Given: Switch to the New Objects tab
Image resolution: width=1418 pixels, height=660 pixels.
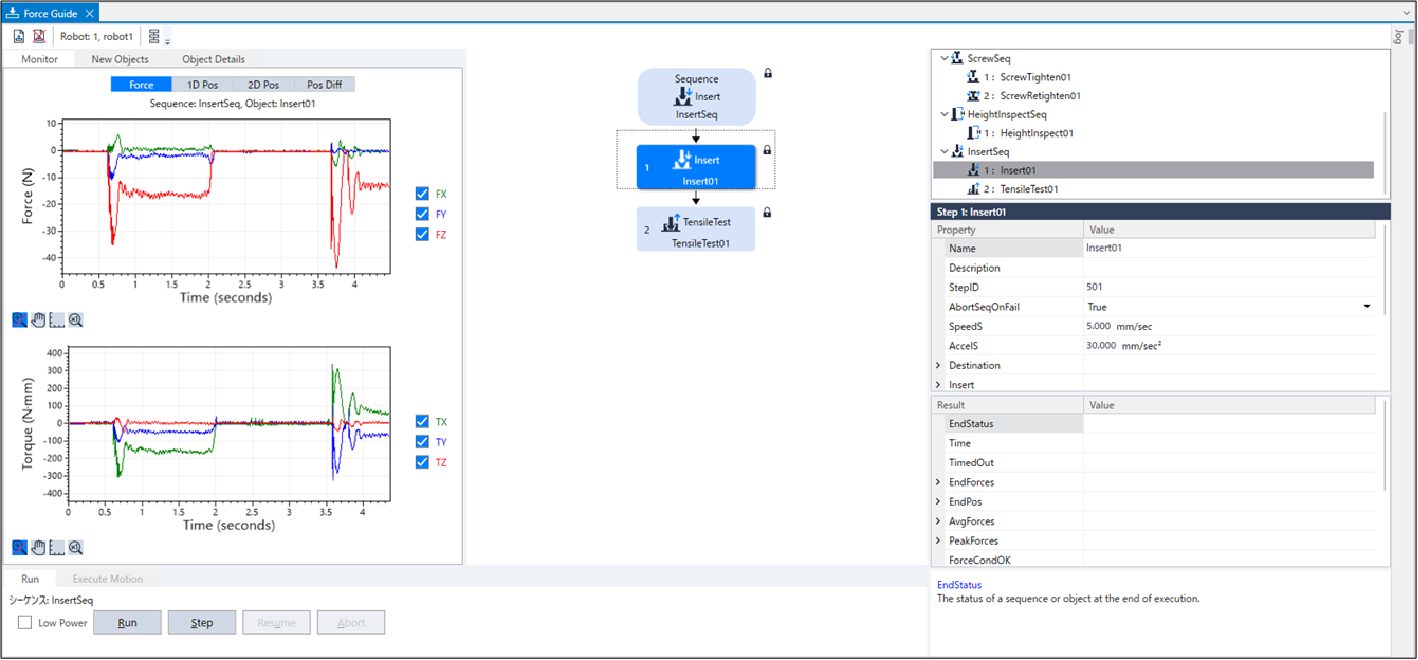Looking at the screenshot, I should [x=120, y=59].
